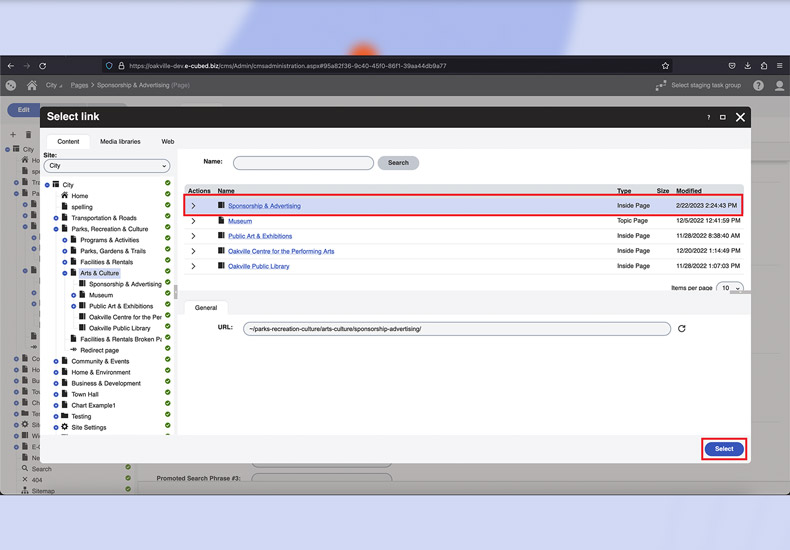Switch to the Web tab

168,142
